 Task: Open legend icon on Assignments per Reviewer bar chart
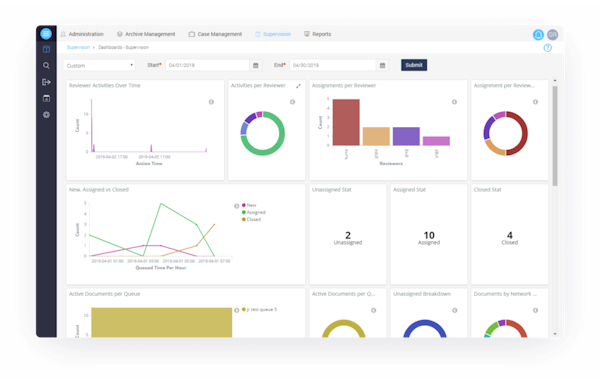[x=454, y=102]
